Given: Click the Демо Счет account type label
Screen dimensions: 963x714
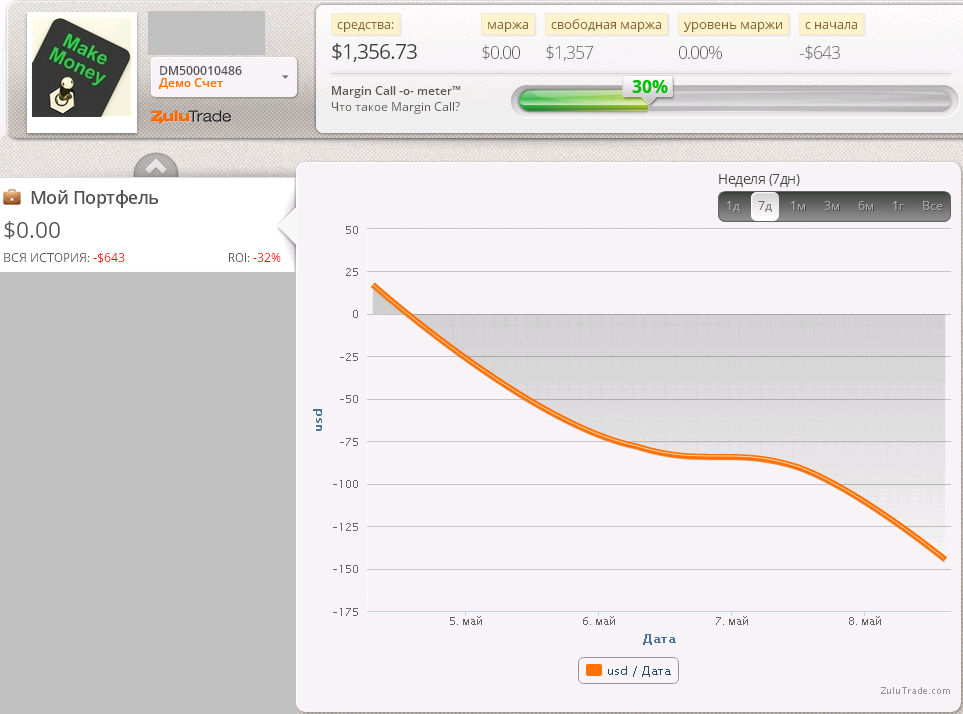Looking at the screenshot, I should [x=190, y=83].
